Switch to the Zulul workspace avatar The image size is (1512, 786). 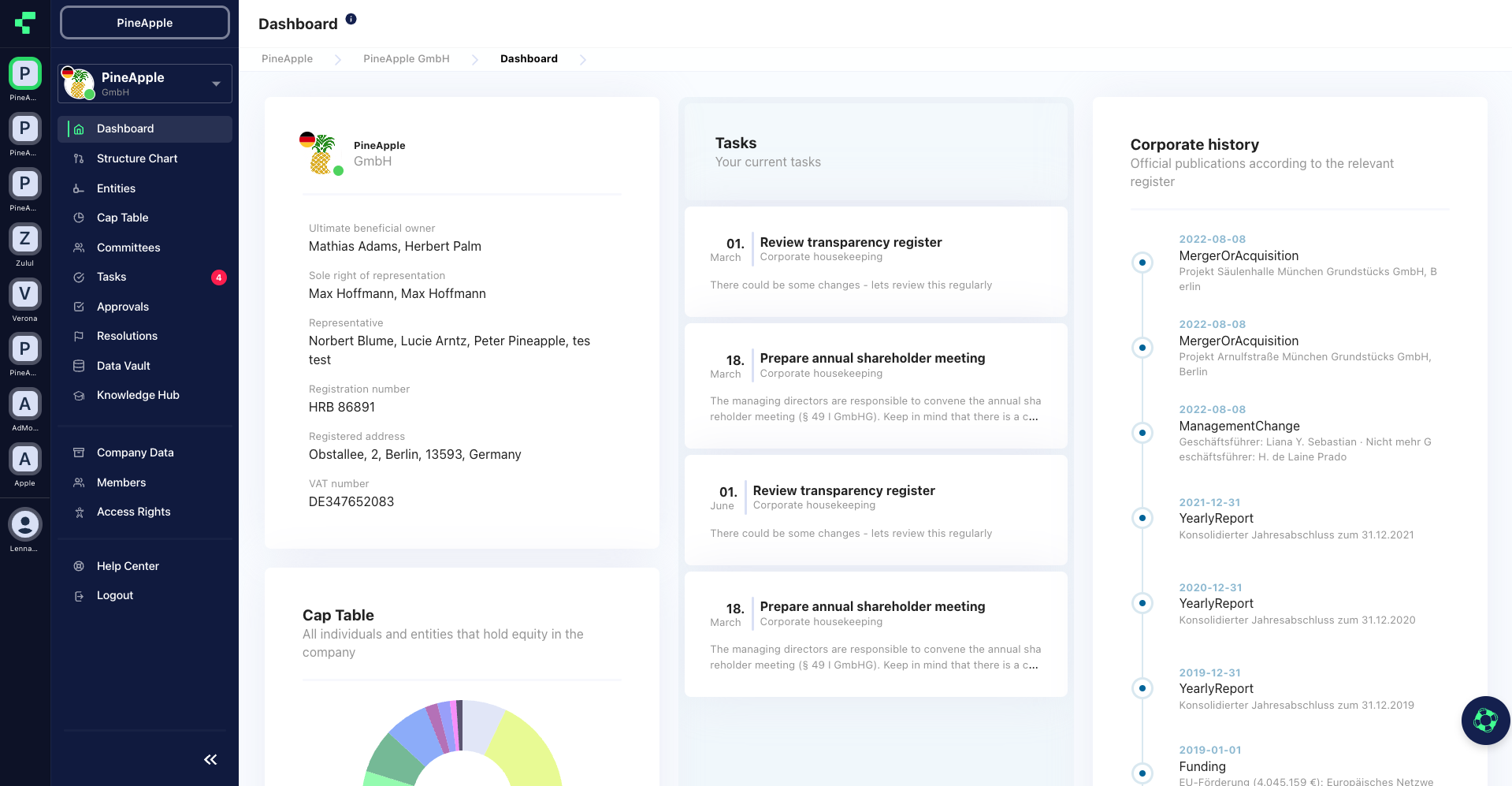tap(24, 239)
